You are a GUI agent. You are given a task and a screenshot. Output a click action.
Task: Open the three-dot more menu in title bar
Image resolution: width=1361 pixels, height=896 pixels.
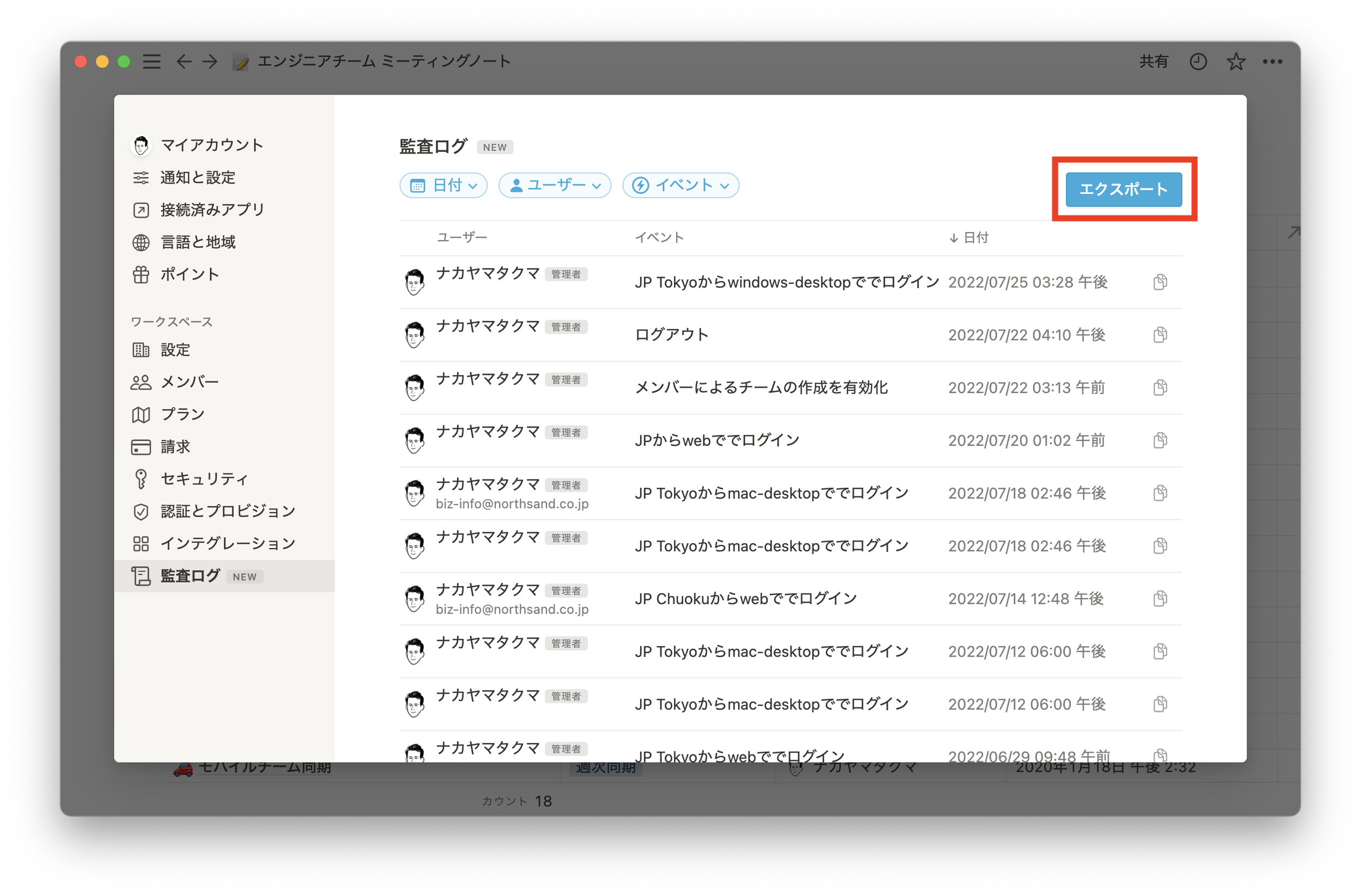tap(1272, 61)
